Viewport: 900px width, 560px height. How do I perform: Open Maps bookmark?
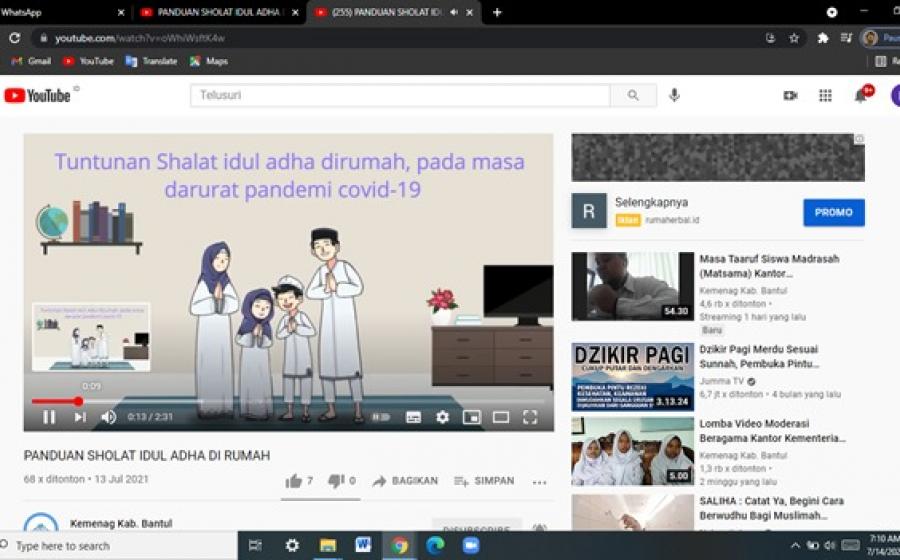209,61
